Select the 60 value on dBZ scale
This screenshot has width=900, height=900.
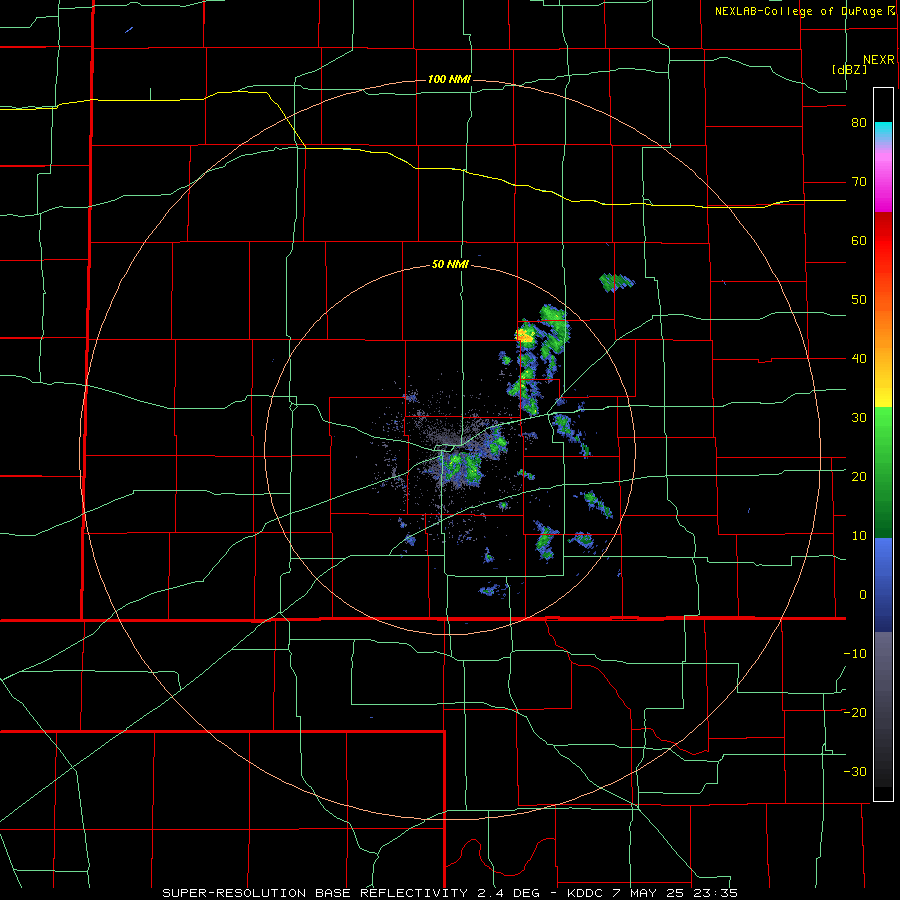pyautogui.click(x=859, y=241)
